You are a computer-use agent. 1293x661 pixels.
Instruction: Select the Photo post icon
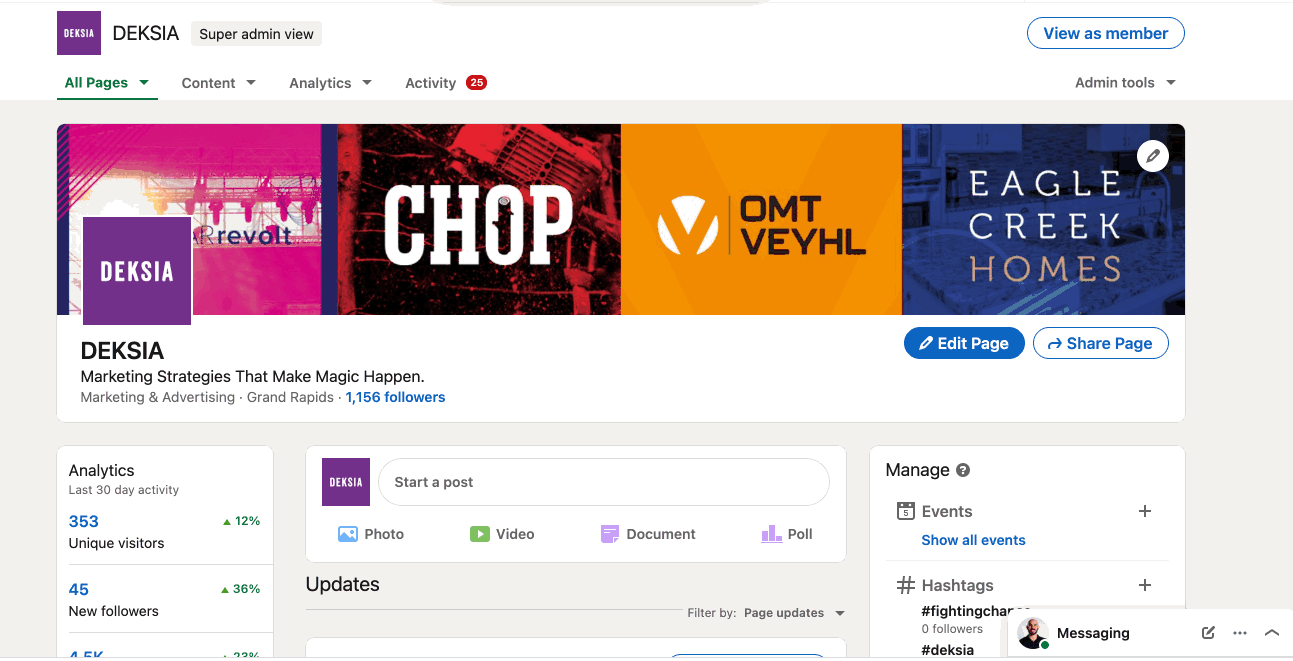[348, 534]
